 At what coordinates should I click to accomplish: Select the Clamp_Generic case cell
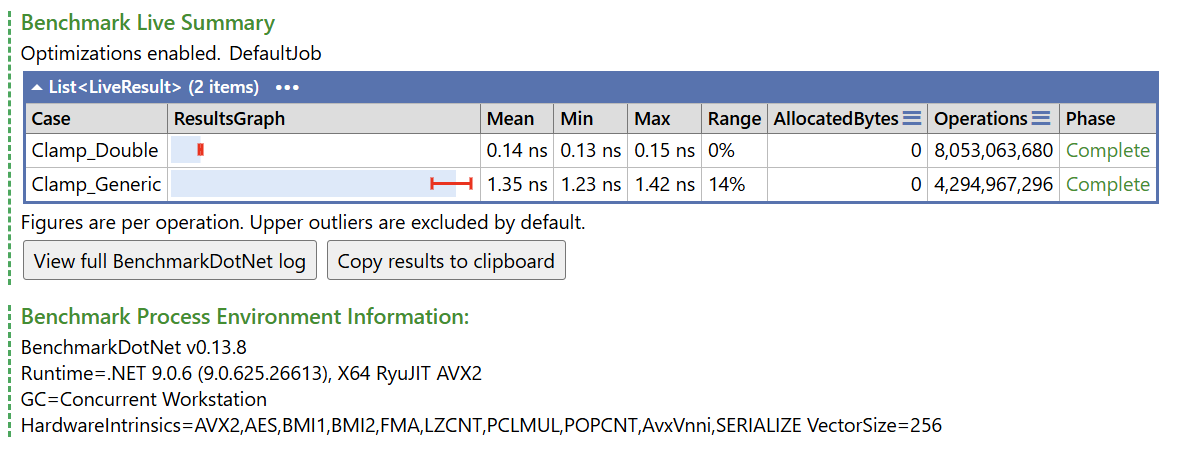point(96,184)
